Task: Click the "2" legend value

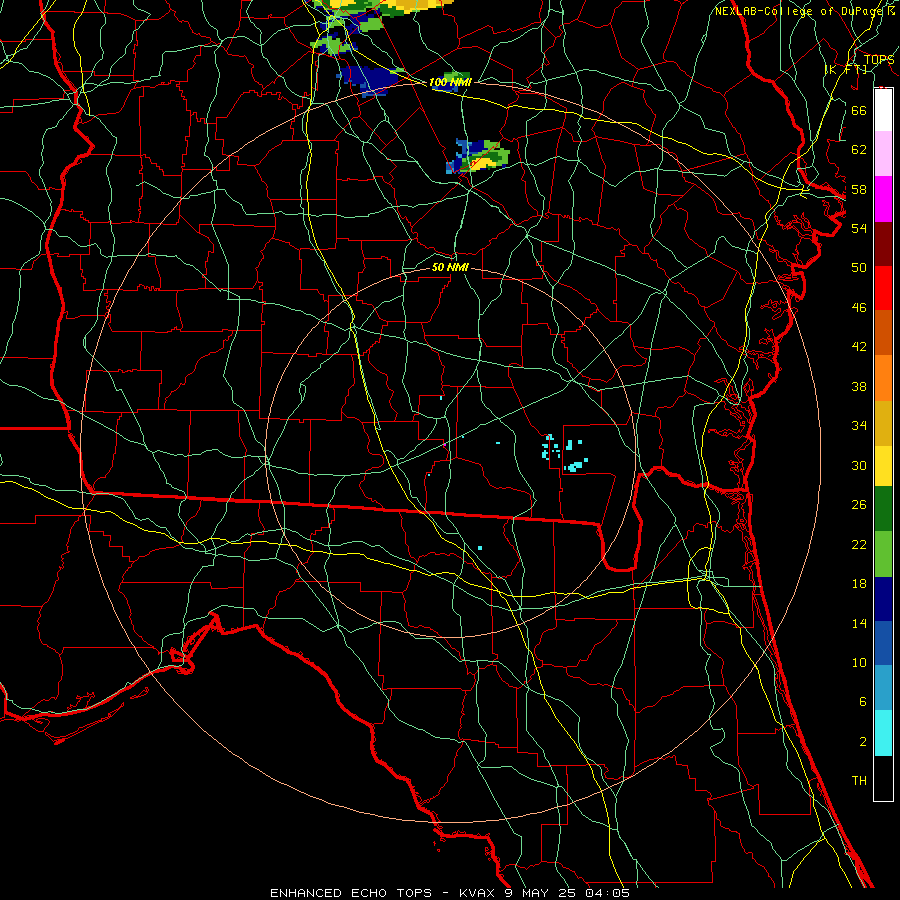Action: [862, 742]
